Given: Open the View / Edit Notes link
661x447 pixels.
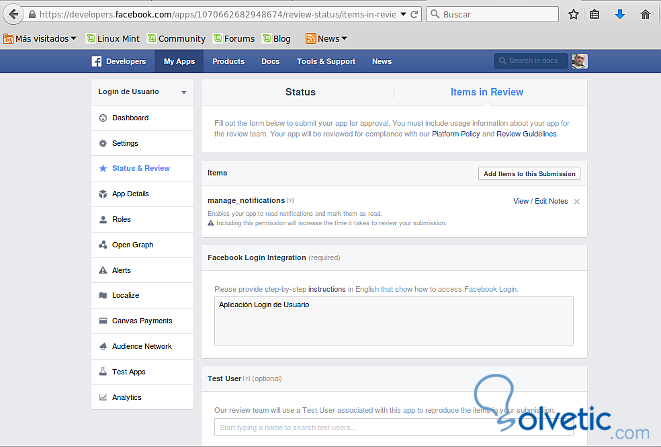Looking at the screenshot, I should pyautogui.click(x=540, y=201).
